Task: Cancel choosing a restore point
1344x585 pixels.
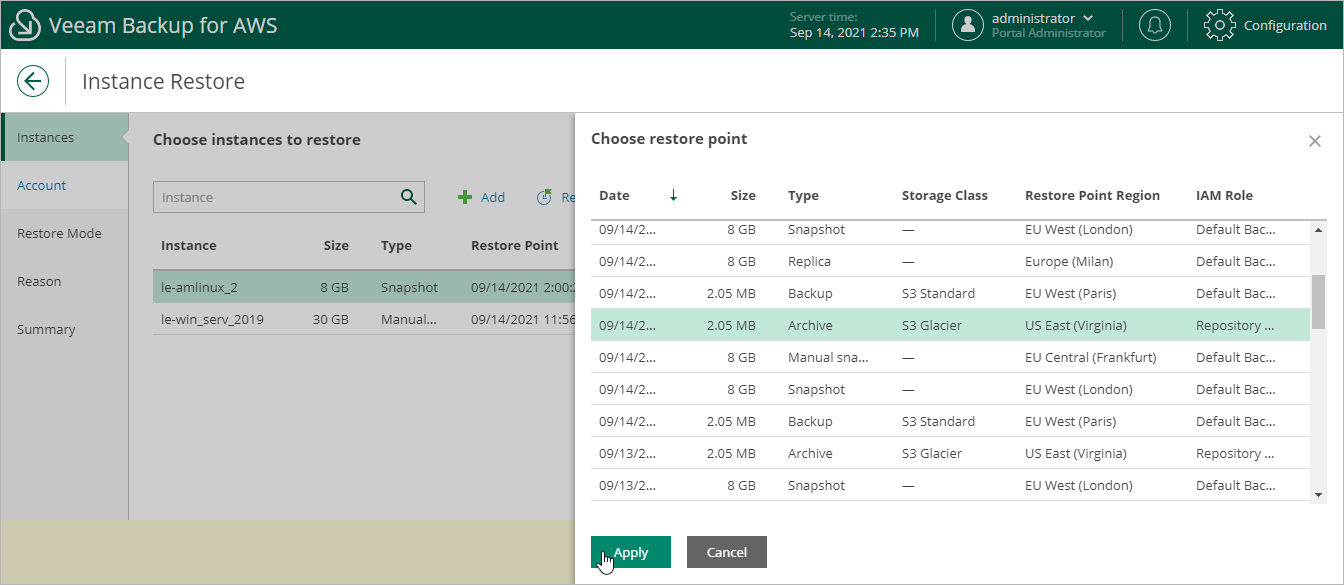Action: coord(726,551)
